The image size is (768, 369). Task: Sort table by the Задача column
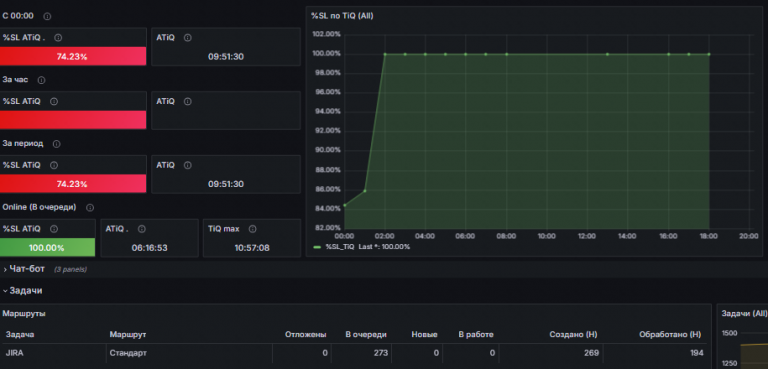coord(20,335)
